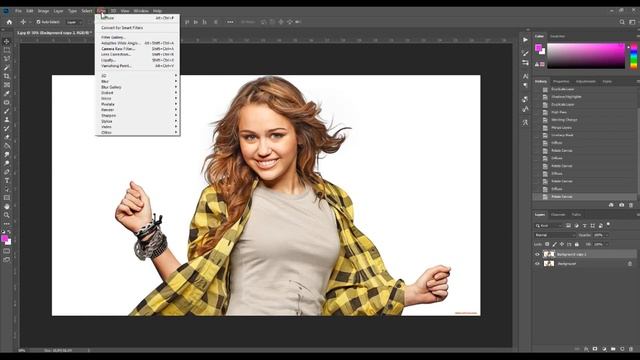This screenshot has height=360, width=640.
Task: Hide the Background layer eye icon
Action: 537,264
